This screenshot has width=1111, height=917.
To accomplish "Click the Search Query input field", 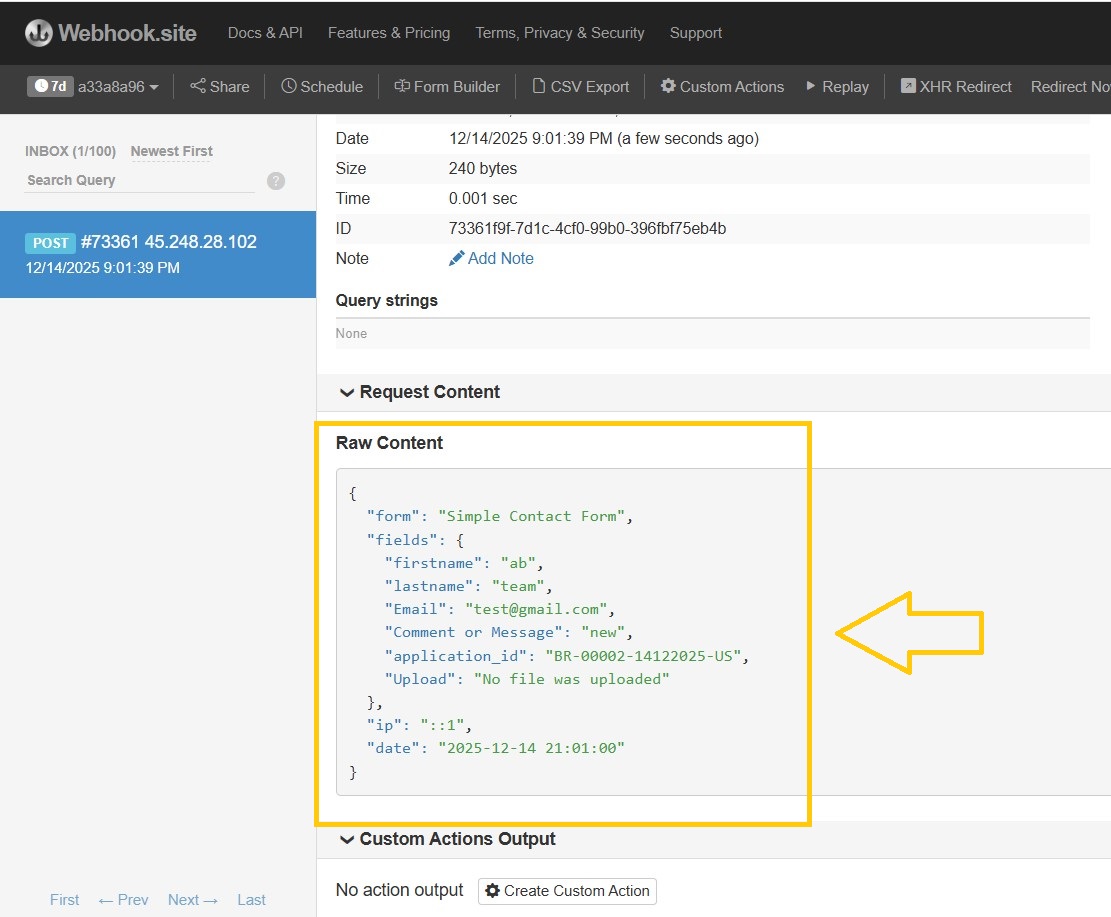I will pyautogui.click(x=130, y=181).
